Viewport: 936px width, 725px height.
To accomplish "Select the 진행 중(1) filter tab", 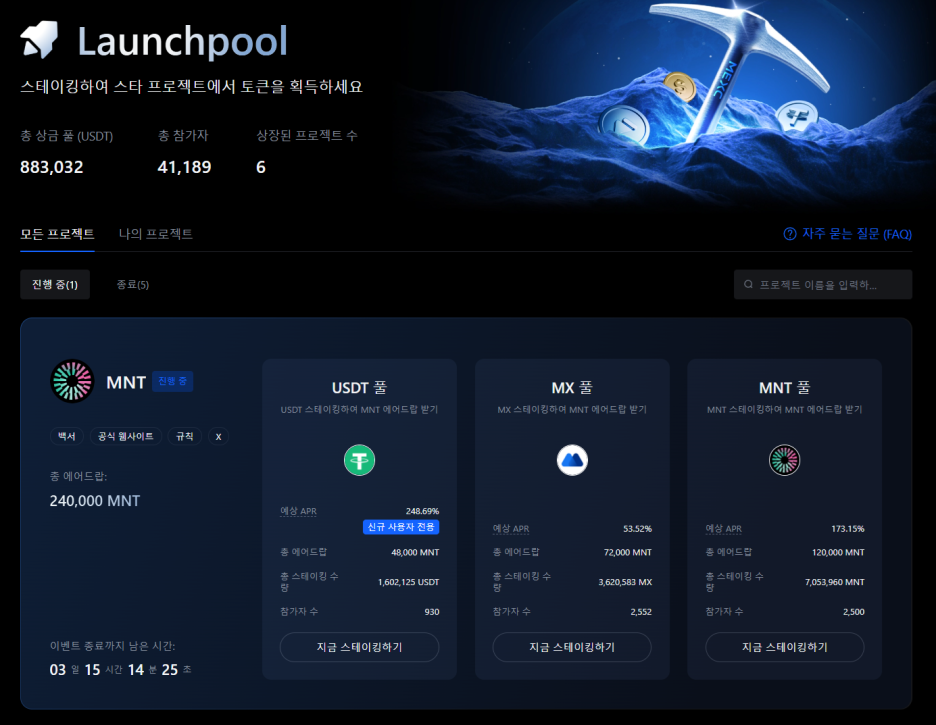I will [55, 285].
